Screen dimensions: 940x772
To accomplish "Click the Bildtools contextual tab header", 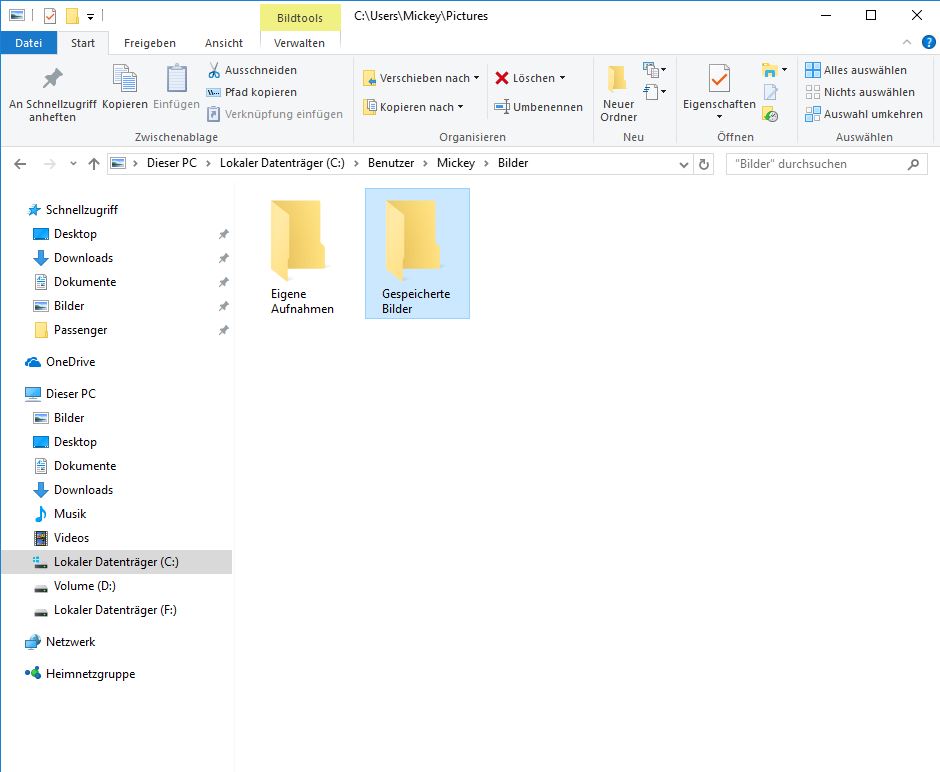I will tap(300, 18).
